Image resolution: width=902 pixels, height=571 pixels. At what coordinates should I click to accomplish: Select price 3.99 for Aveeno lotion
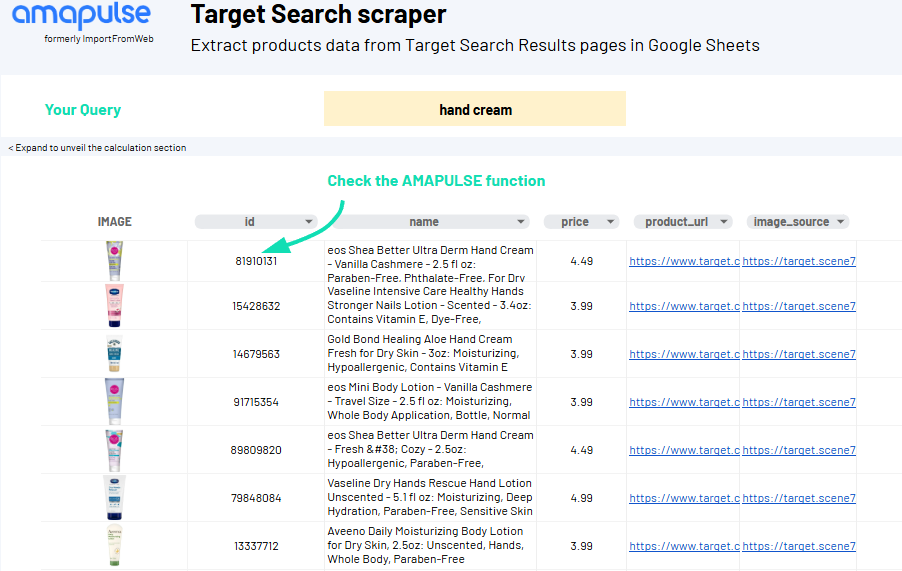pyautogui.click(x=582, y=546)
